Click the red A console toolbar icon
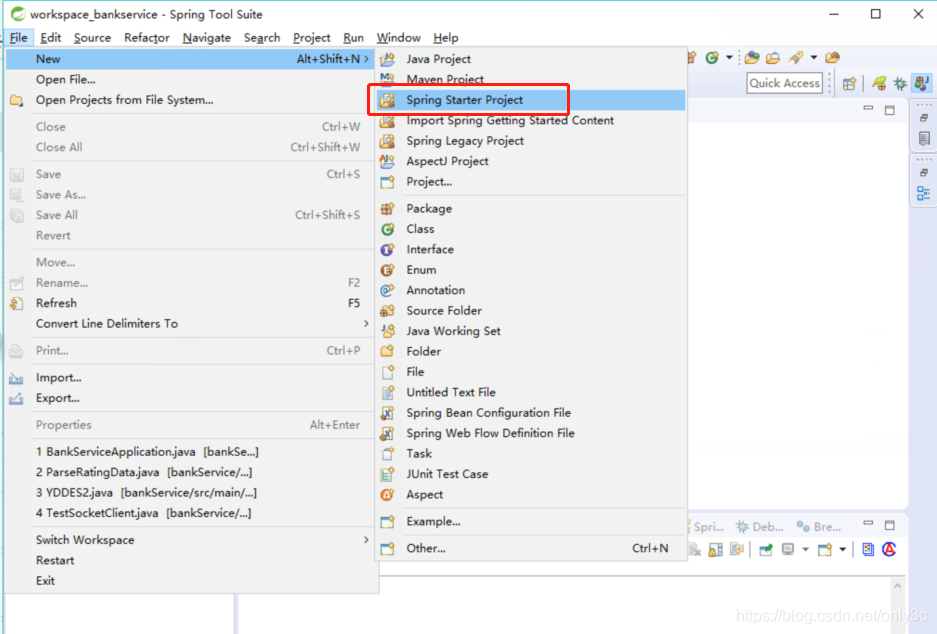Image resolution: width=937 pixels, height=634 pixels. (x=889, y=549)
